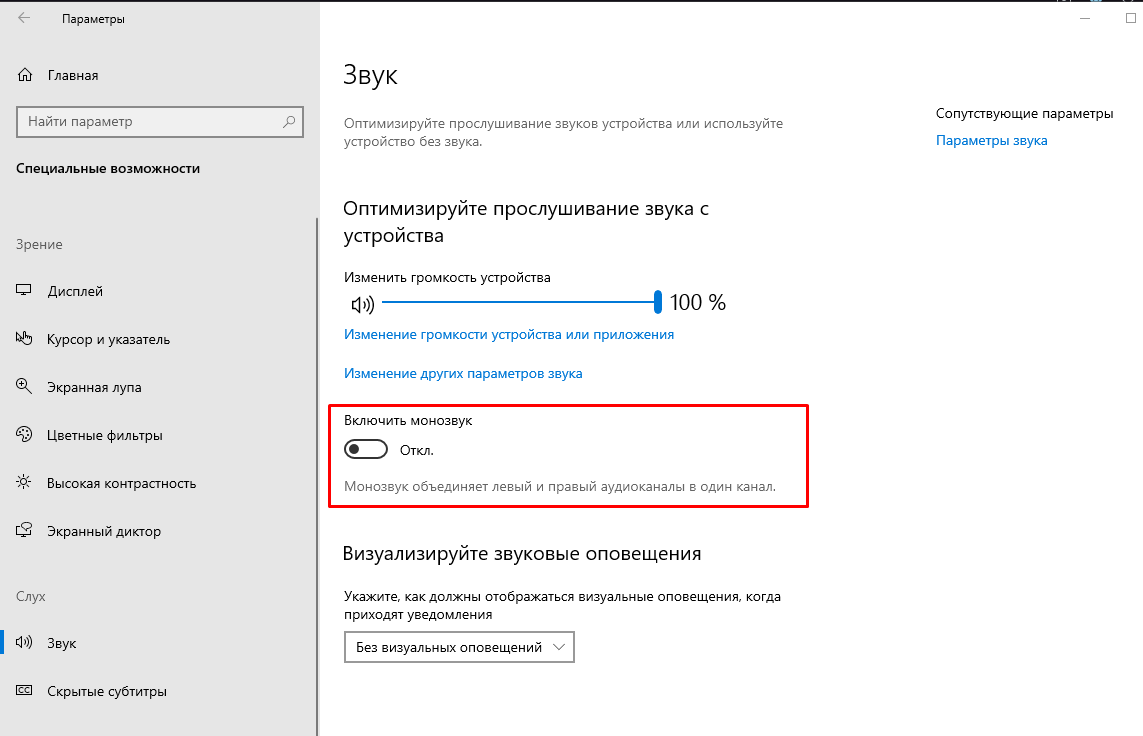Click the Цветные фильтры palette icon
This screenshot has height=736, width=1143.
click(25, 435)
